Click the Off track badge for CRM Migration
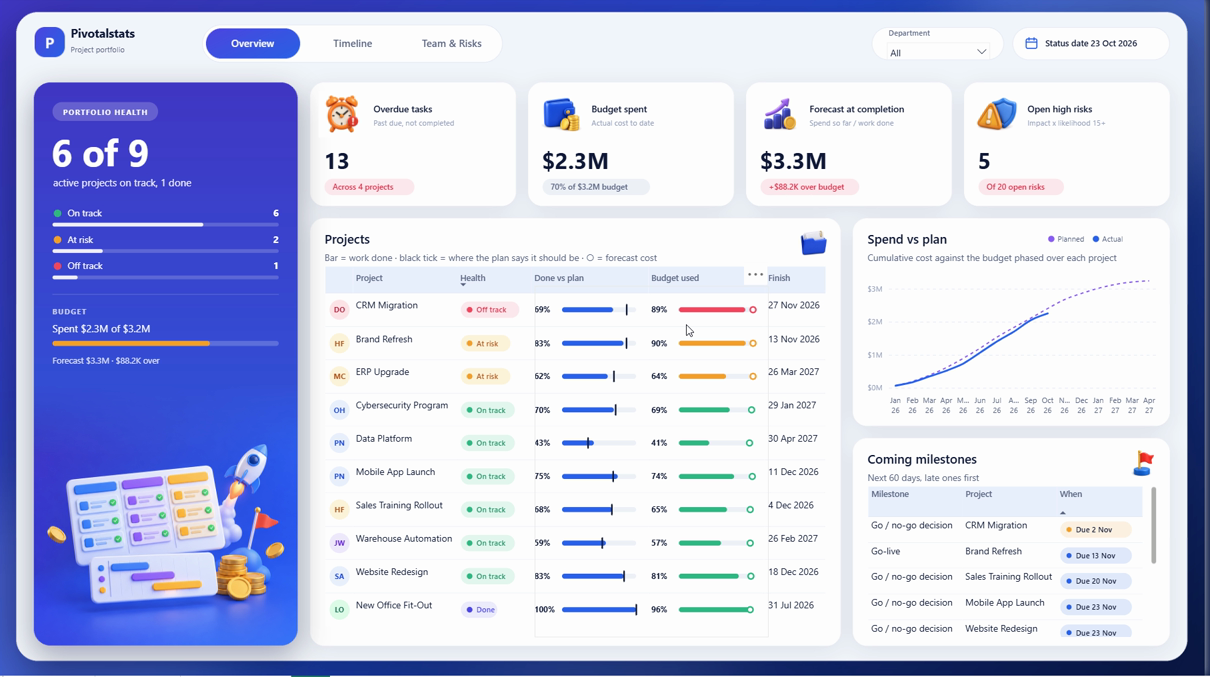Screen dimensions: 1210x677 click(x=490, y=310)
